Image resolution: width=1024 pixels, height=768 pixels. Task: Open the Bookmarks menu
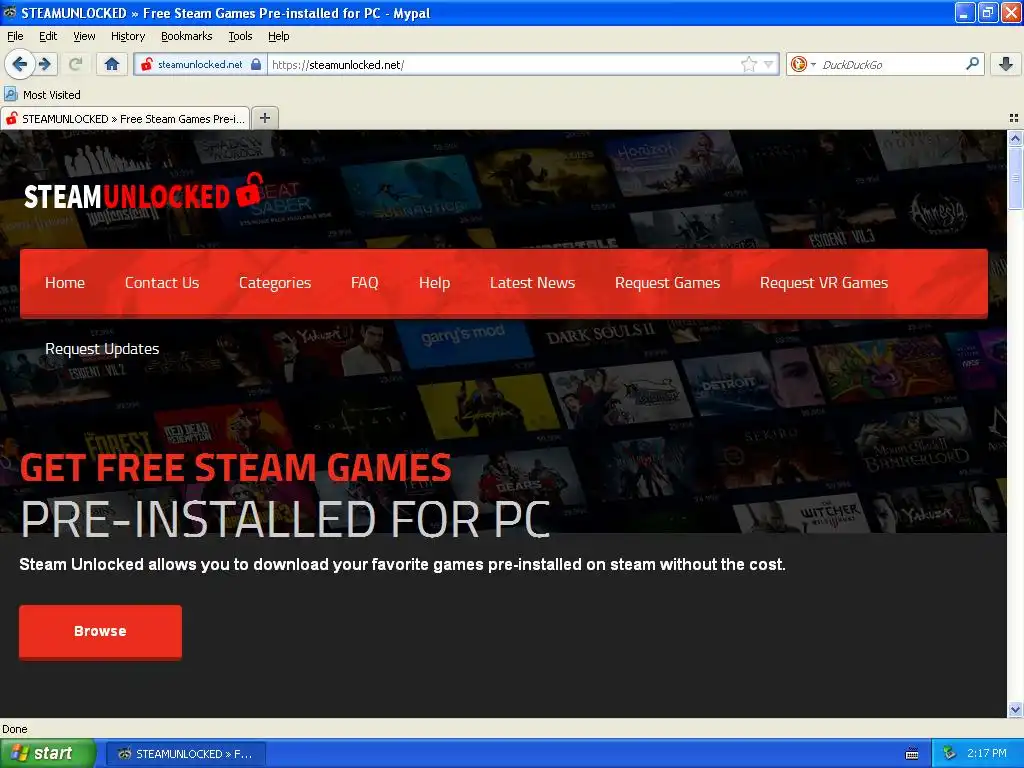(186, 36)
